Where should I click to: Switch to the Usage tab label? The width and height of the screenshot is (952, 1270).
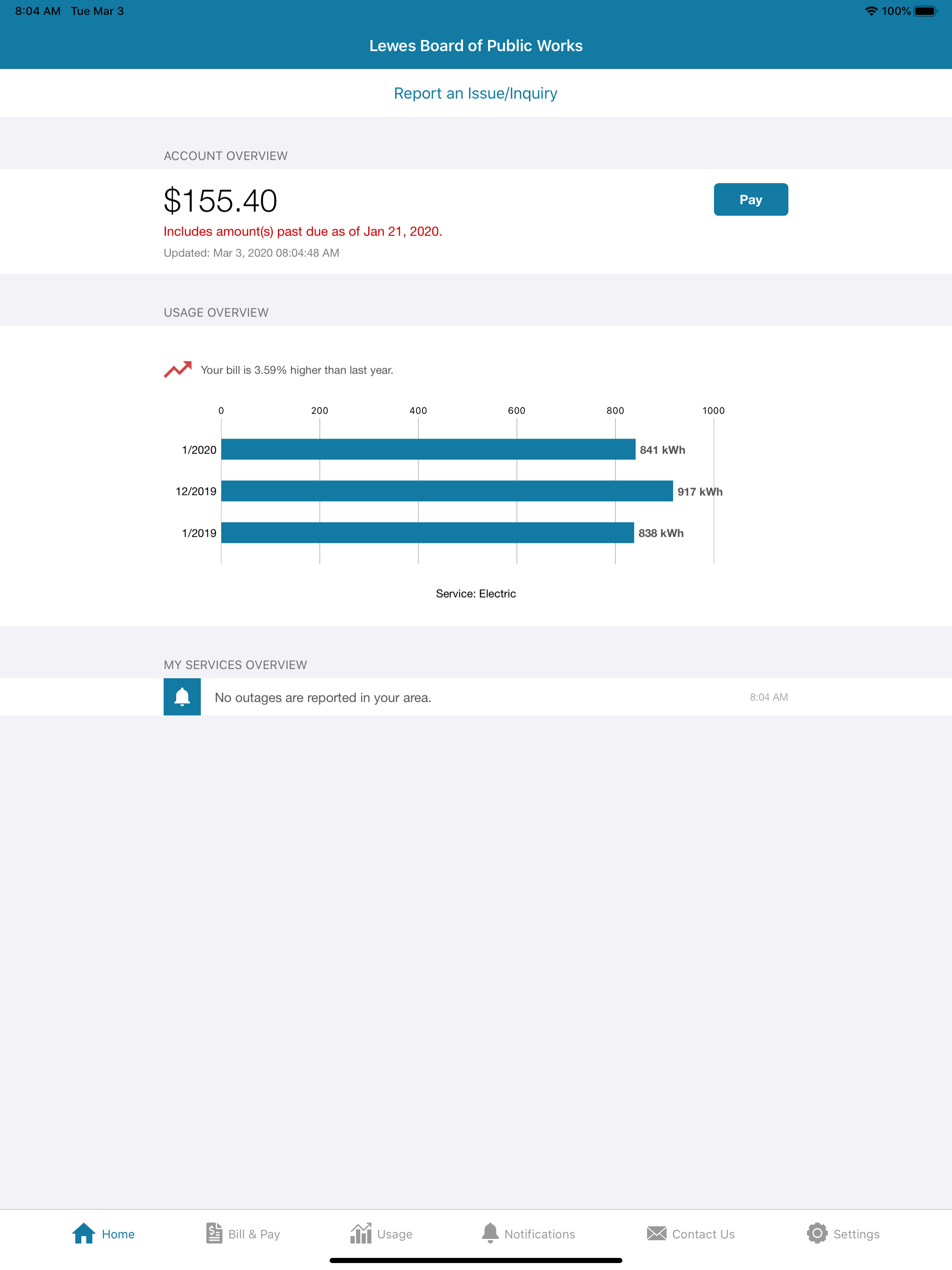coord(395,1234)
